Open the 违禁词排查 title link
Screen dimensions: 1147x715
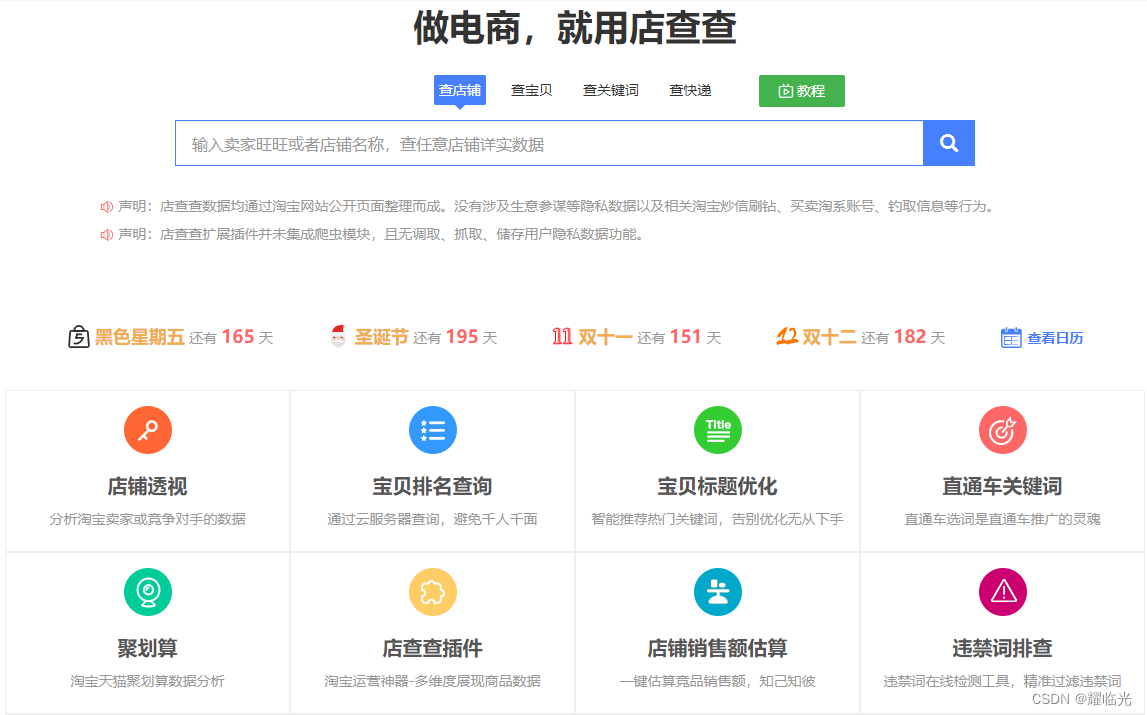click(1002, 648)
